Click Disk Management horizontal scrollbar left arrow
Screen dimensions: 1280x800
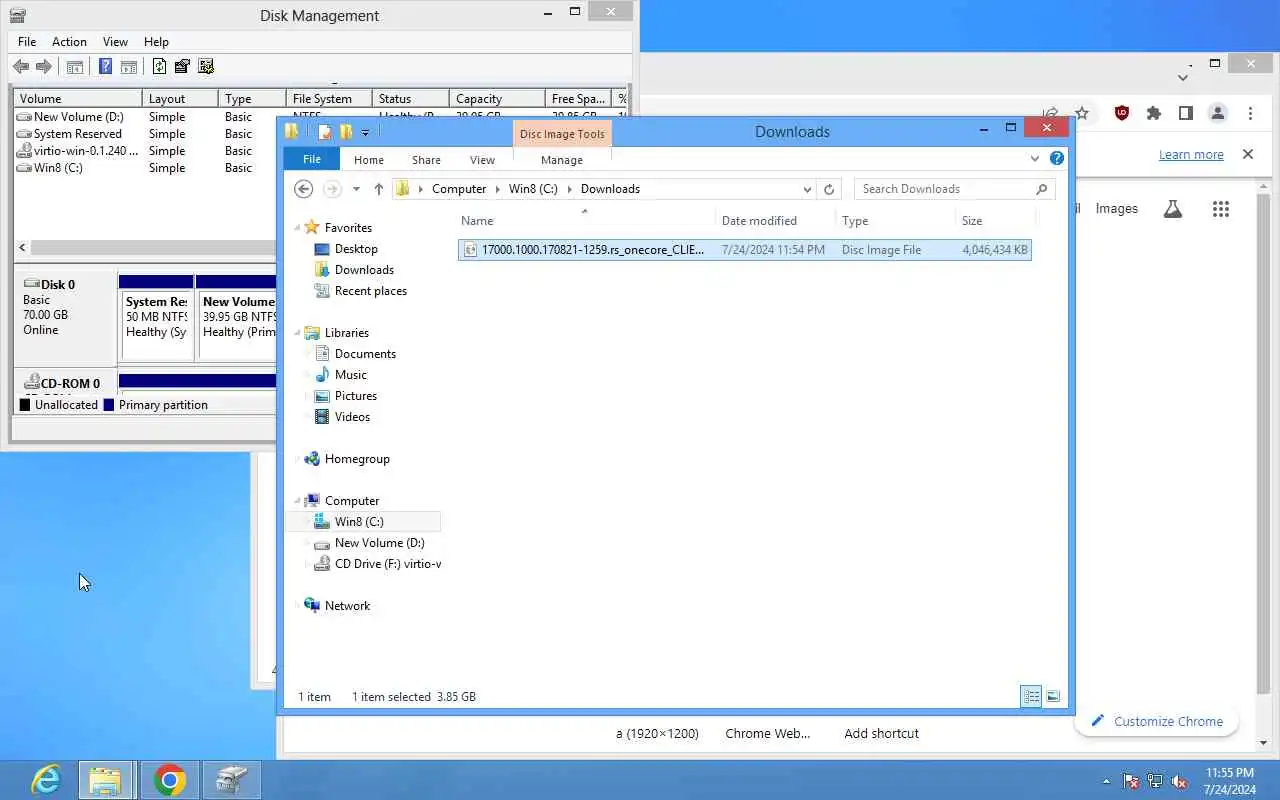[22, 247]
